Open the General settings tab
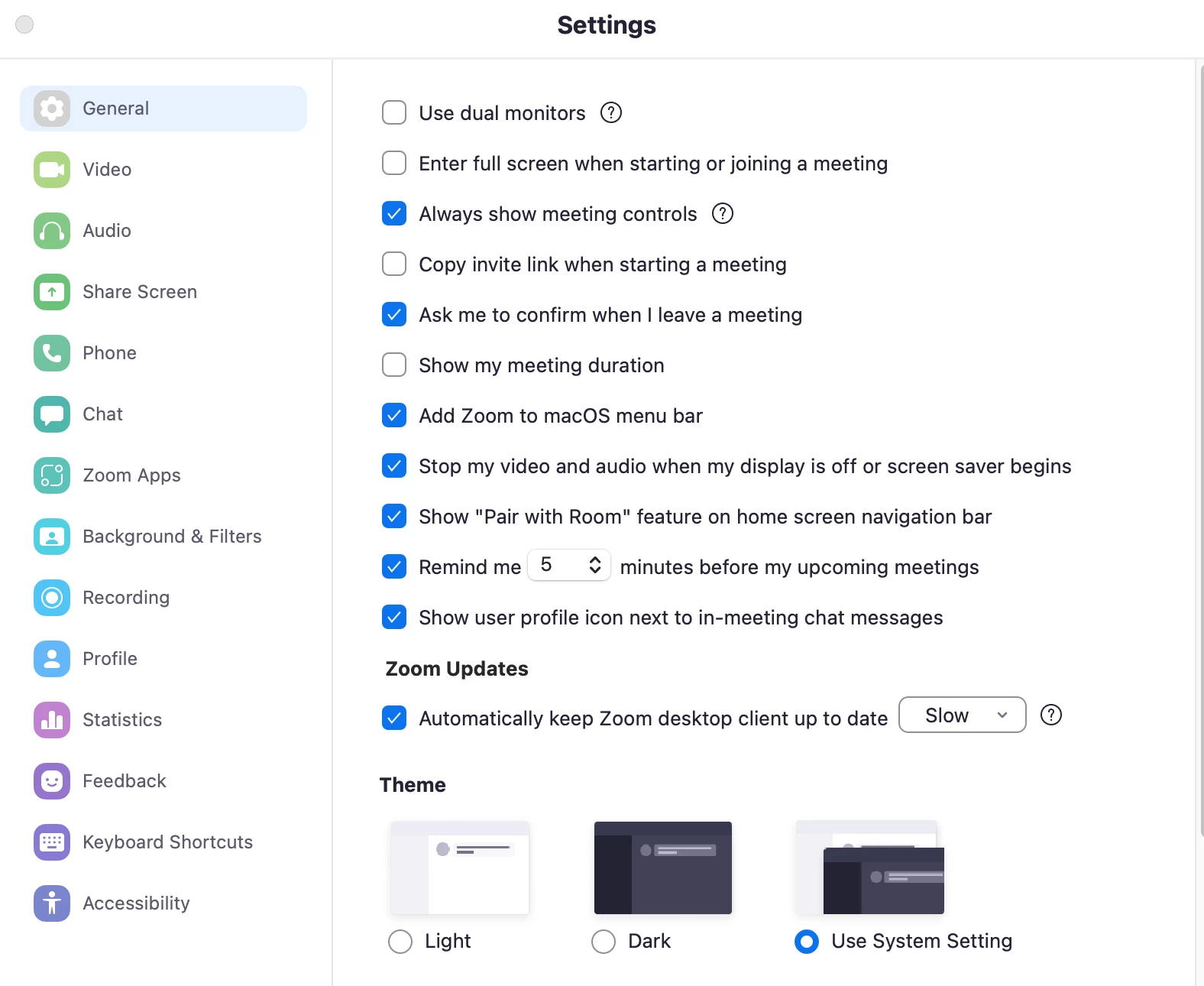 tap(163, 109)
